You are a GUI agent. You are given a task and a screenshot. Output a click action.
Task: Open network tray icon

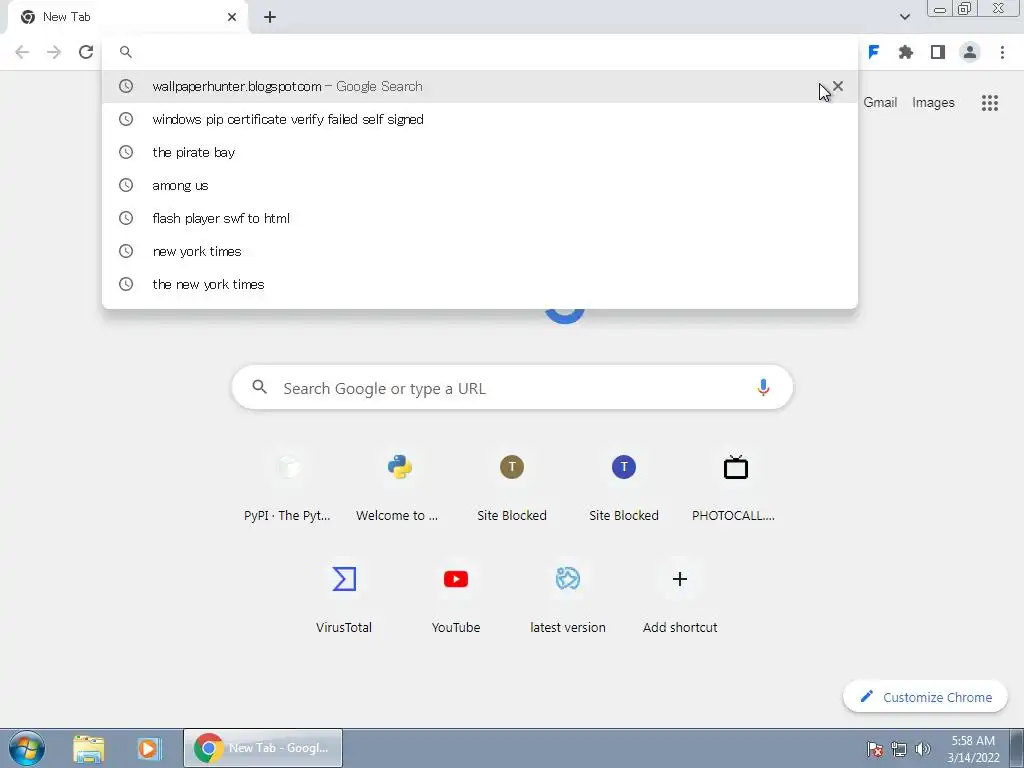click(x=899, y=749)
